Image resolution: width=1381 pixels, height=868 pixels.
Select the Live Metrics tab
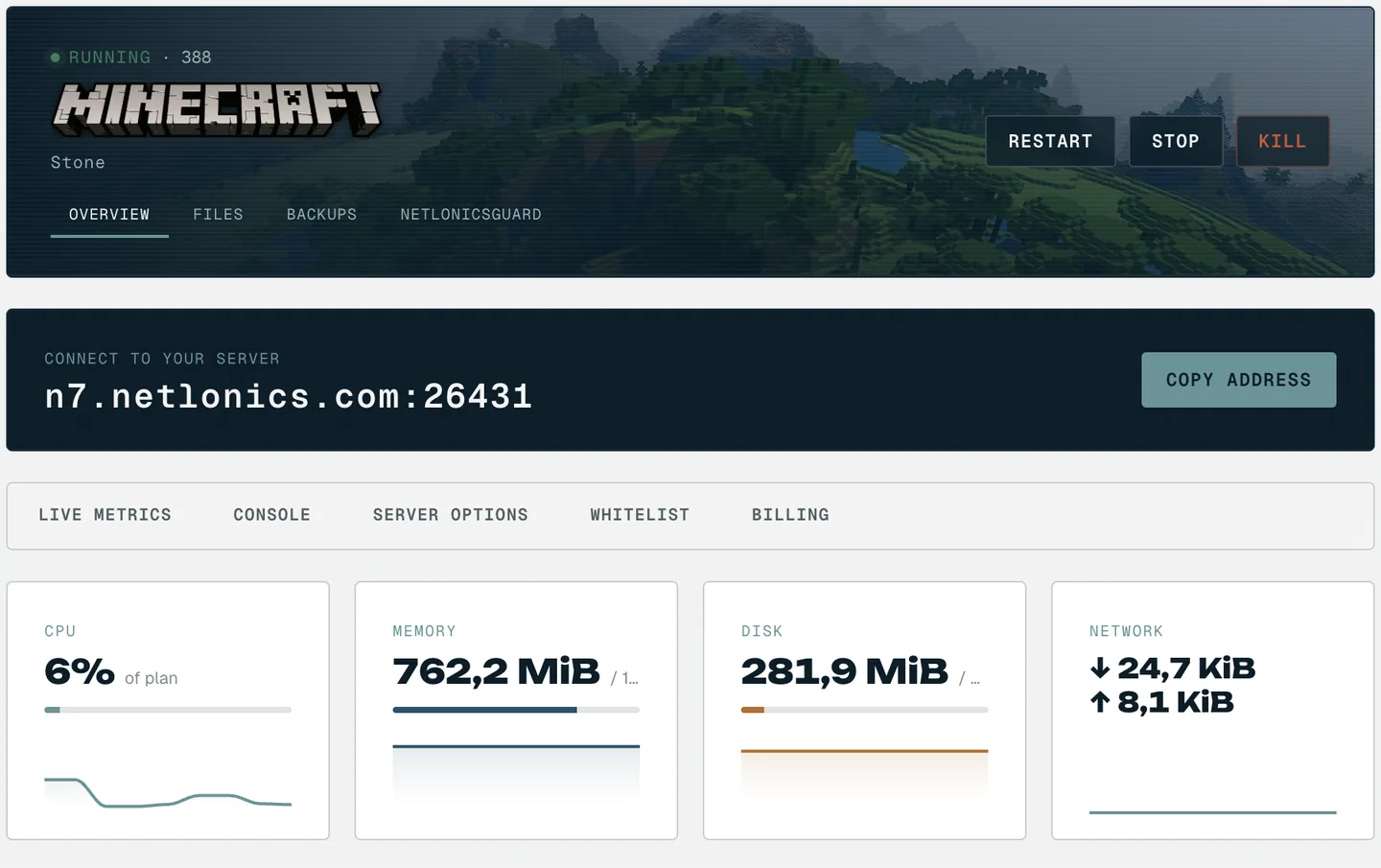tap(105, 515)
